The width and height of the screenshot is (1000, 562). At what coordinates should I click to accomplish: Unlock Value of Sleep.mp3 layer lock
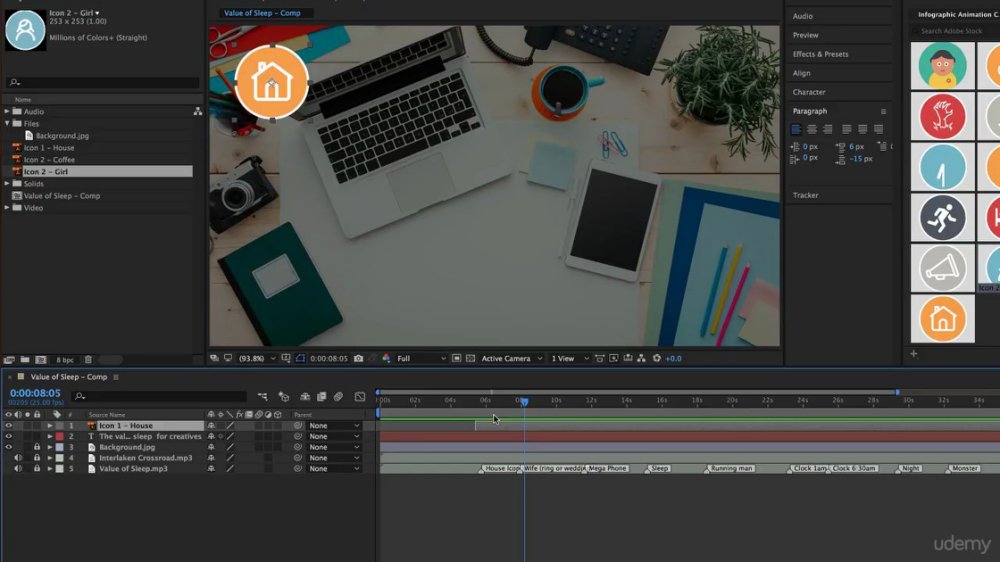37,468
